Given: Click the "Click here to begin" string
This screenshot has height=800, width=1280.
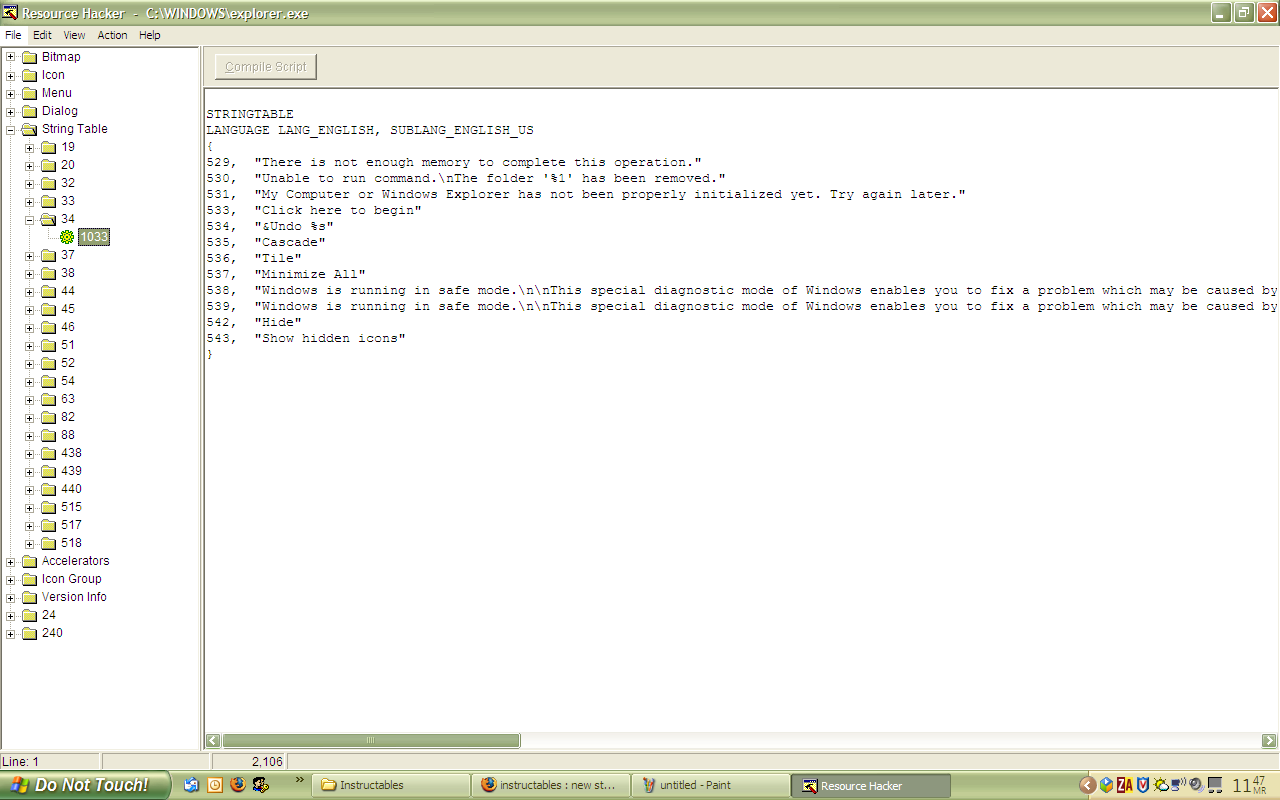Looking at the screenshot, I should [x=338, y=210].
